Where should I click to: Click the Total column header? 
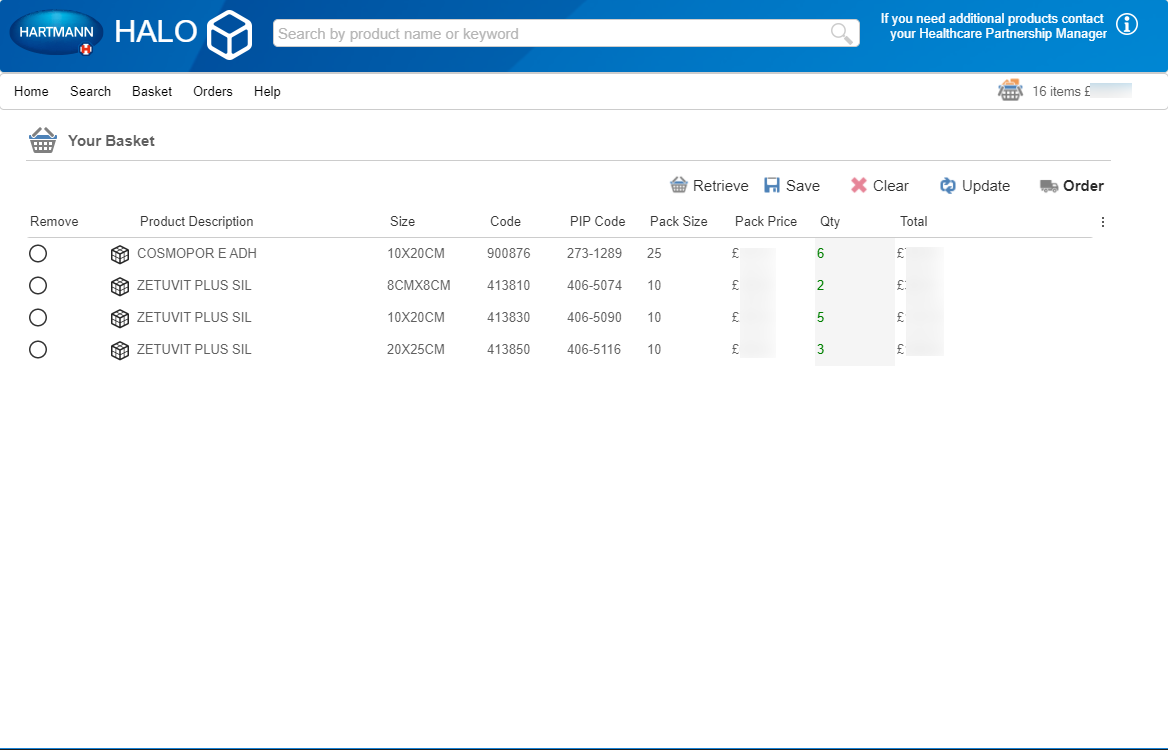coord(913,221)
